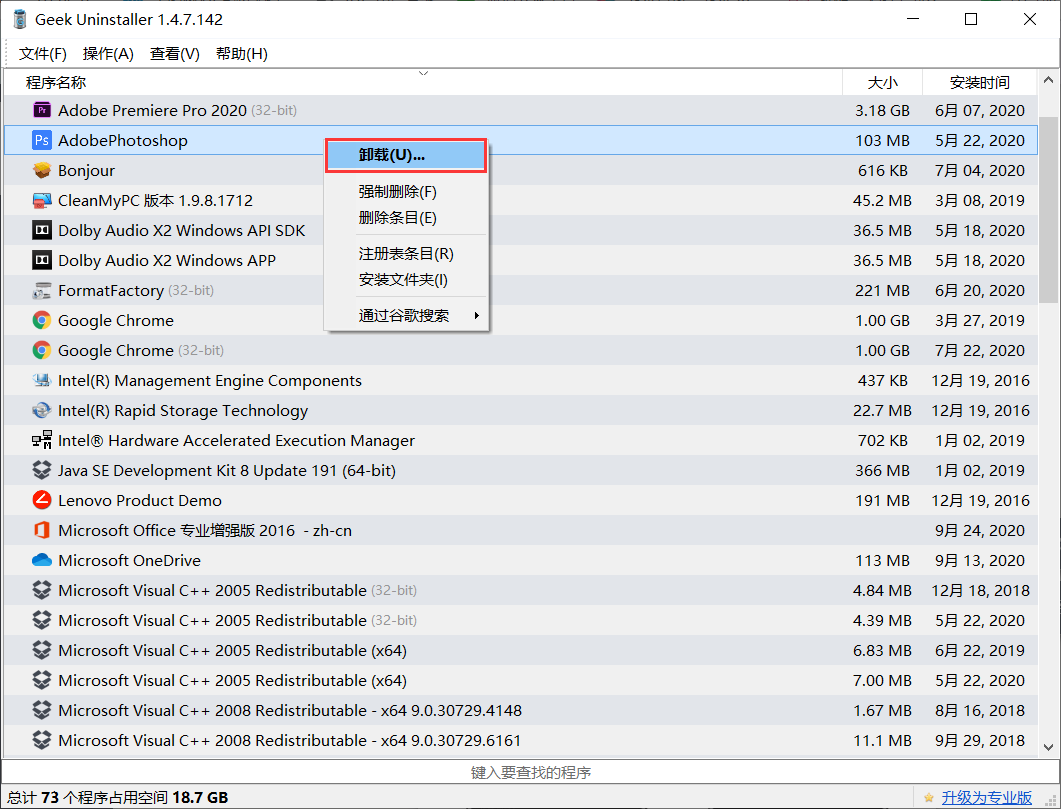Open the 查看(V) menu
The height and width of the screenshot is (809, 1061).
coord(175,53)
